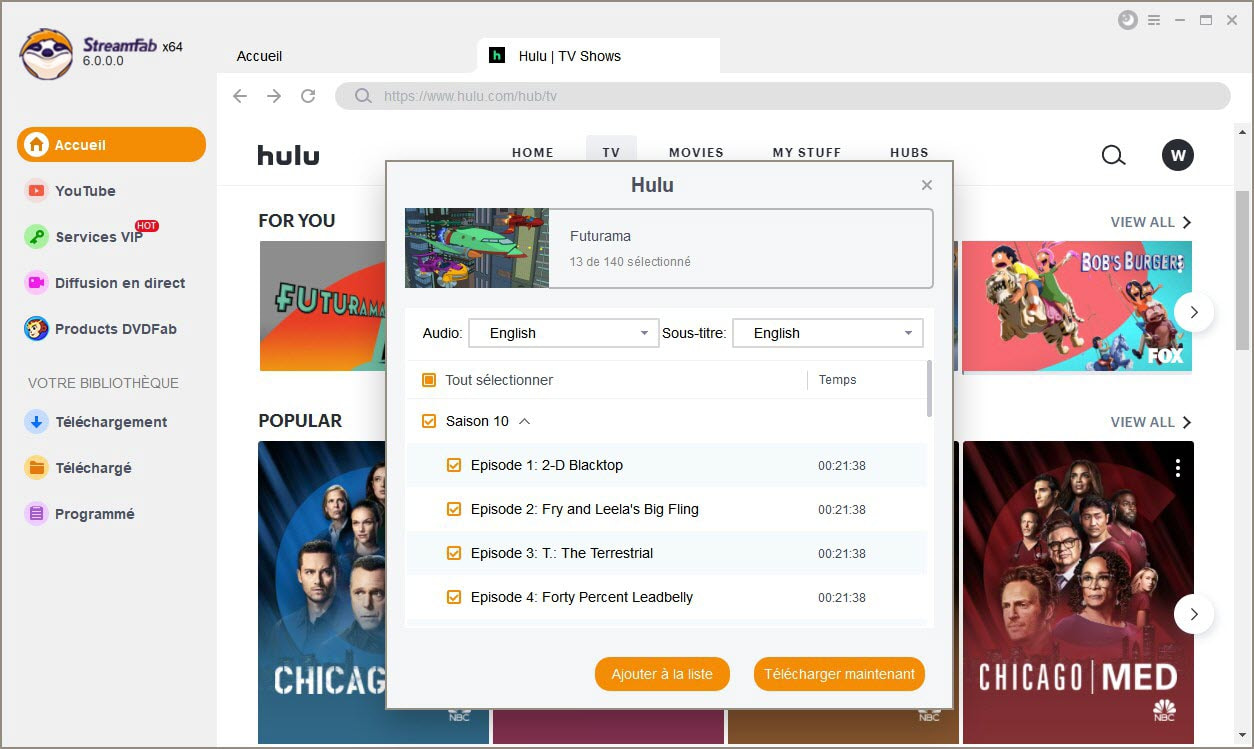Click the magnifier icon in the address bar
The height and width of the screenshot is (749, 1254).
click(x=364, y=96)
